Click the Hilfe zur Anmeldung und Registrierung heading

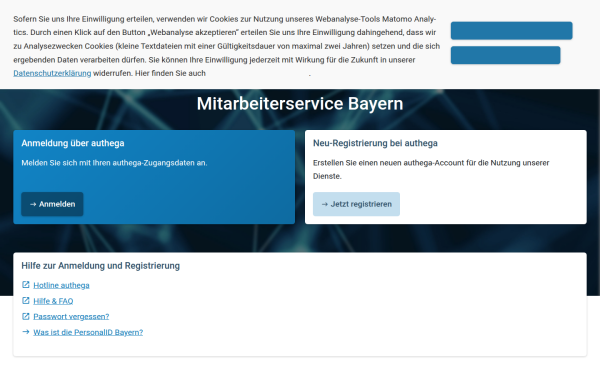point(101,266)
